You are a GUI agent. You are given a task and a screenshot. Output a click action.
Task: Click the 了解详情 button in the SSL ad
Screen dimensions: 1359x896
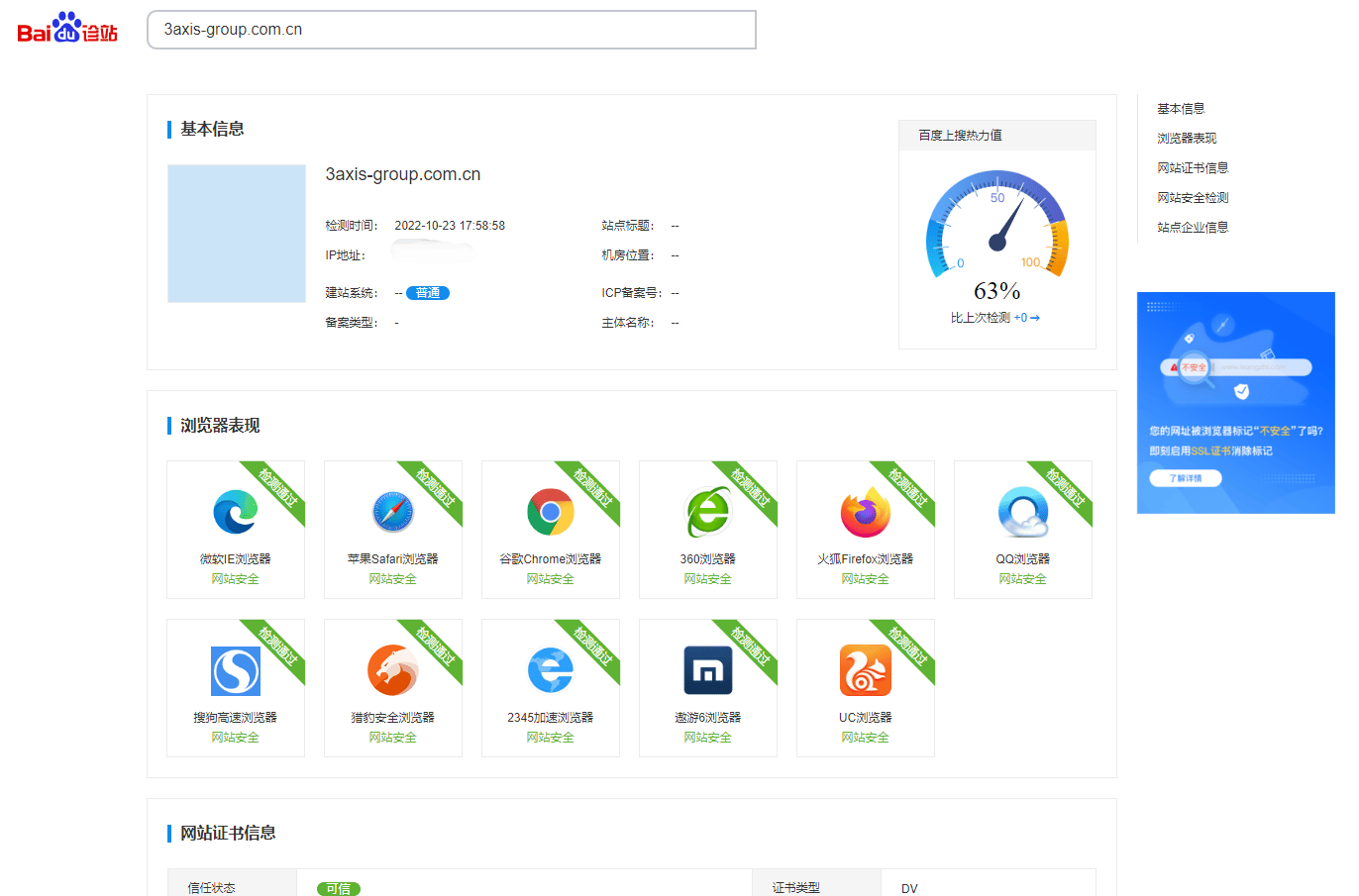(1185, 477)
